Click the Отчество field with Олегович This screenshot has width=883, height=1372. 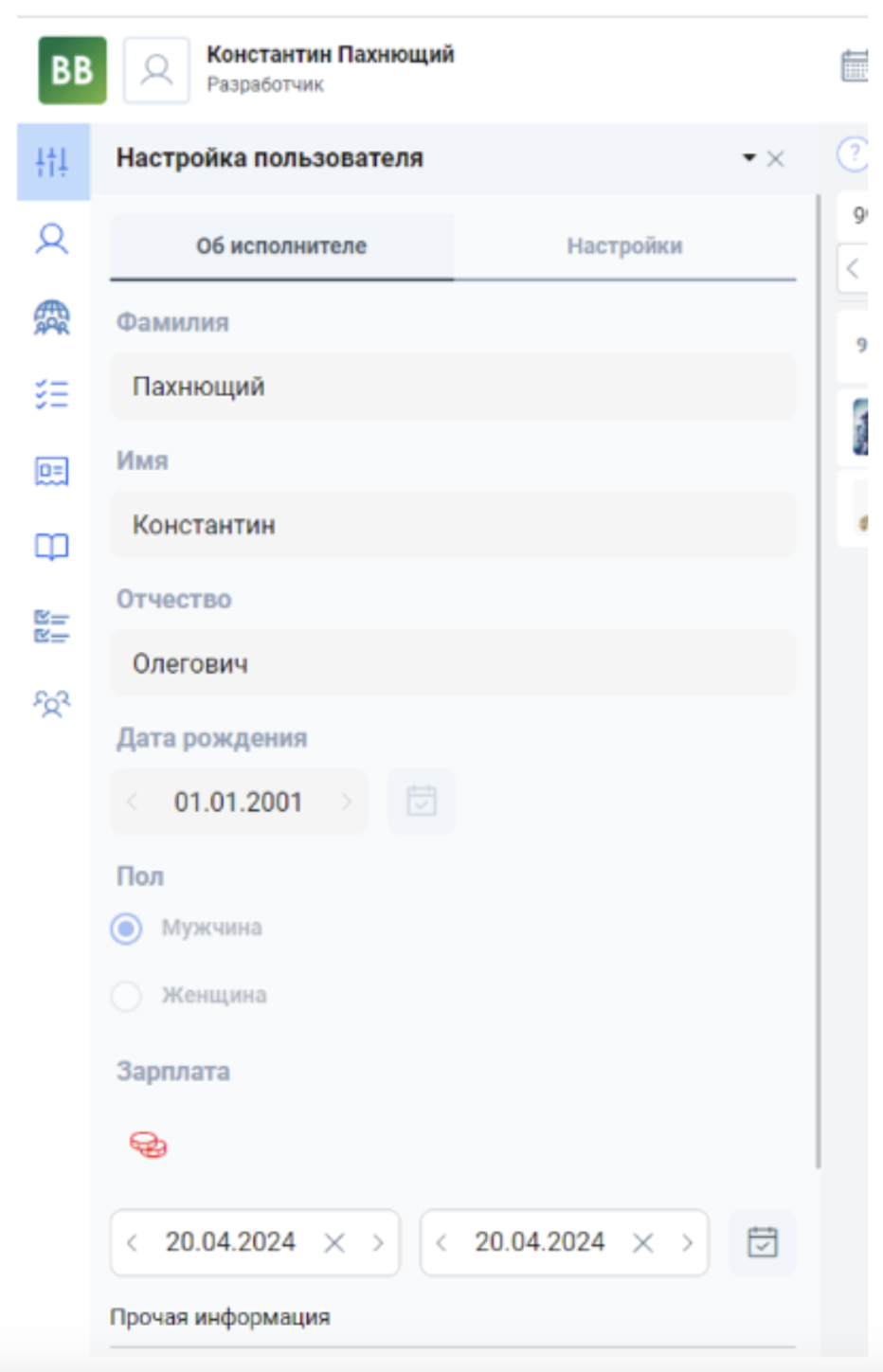453,663
